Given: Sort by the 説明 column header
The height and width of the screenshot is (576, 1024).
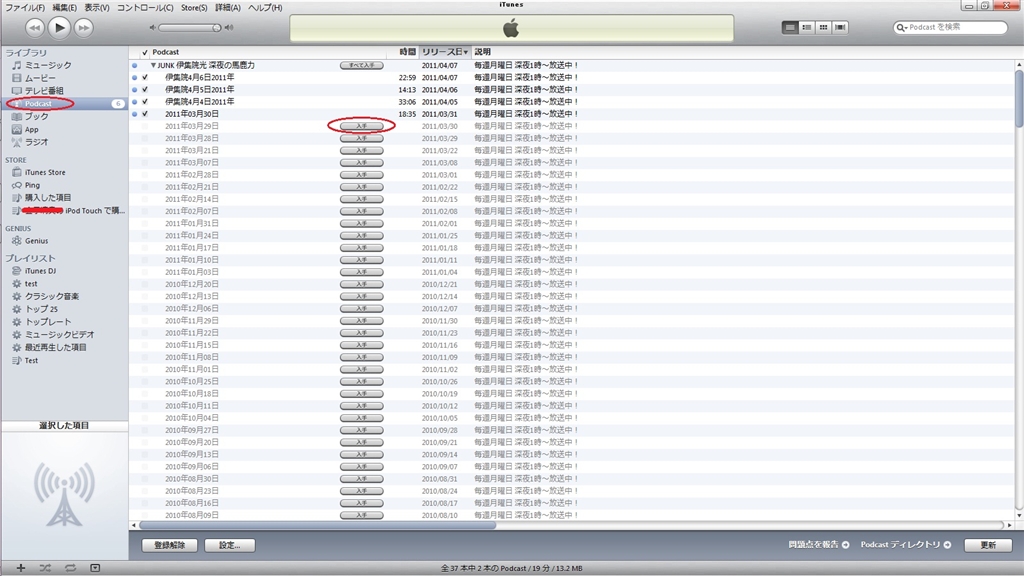Looking at the screenshot, I should [x=483, y=52].
